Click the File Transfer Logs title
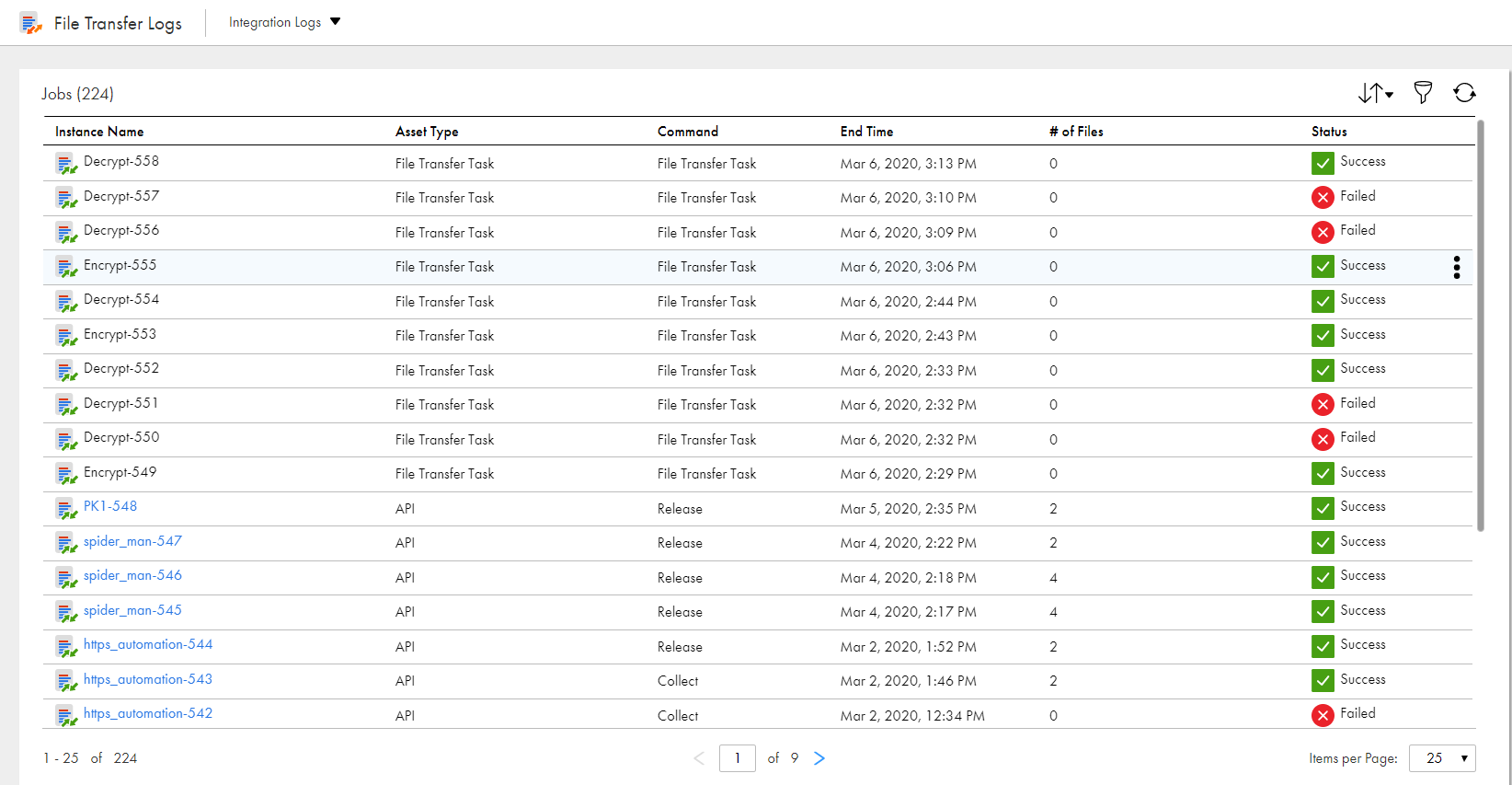Screen dimensions: 1512x785 [118, 24]
